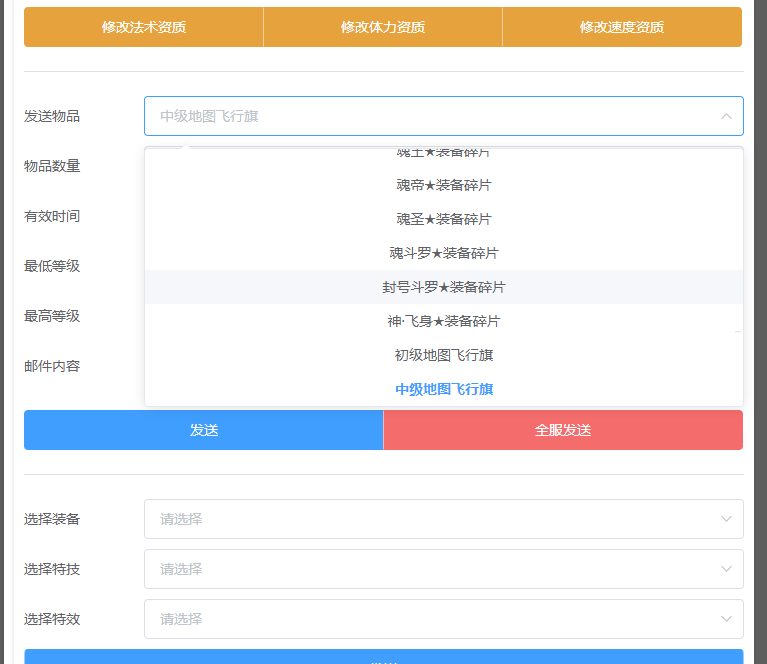Click the highlighted 中级地图飞行旗 option
Image resolution: width=767 pixels, height=664 pixels.
tap(443, 389)
